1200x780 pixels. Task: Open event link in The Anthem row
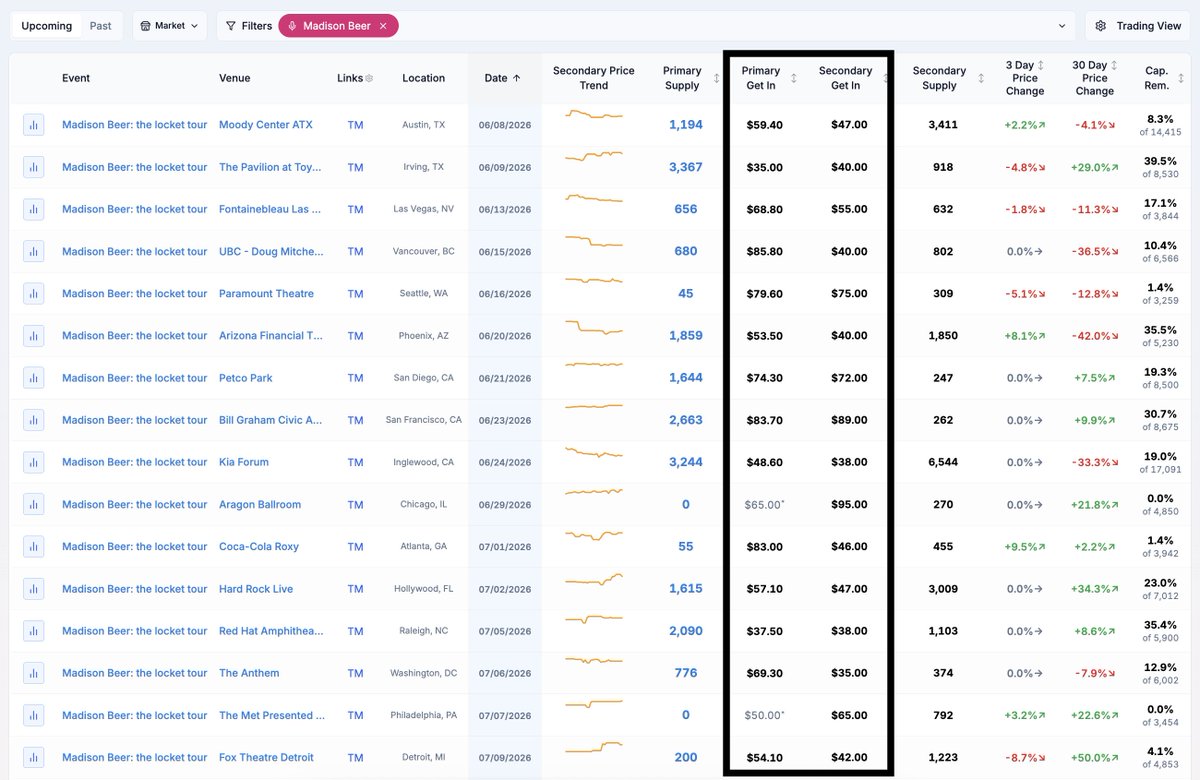pos(135,673)
